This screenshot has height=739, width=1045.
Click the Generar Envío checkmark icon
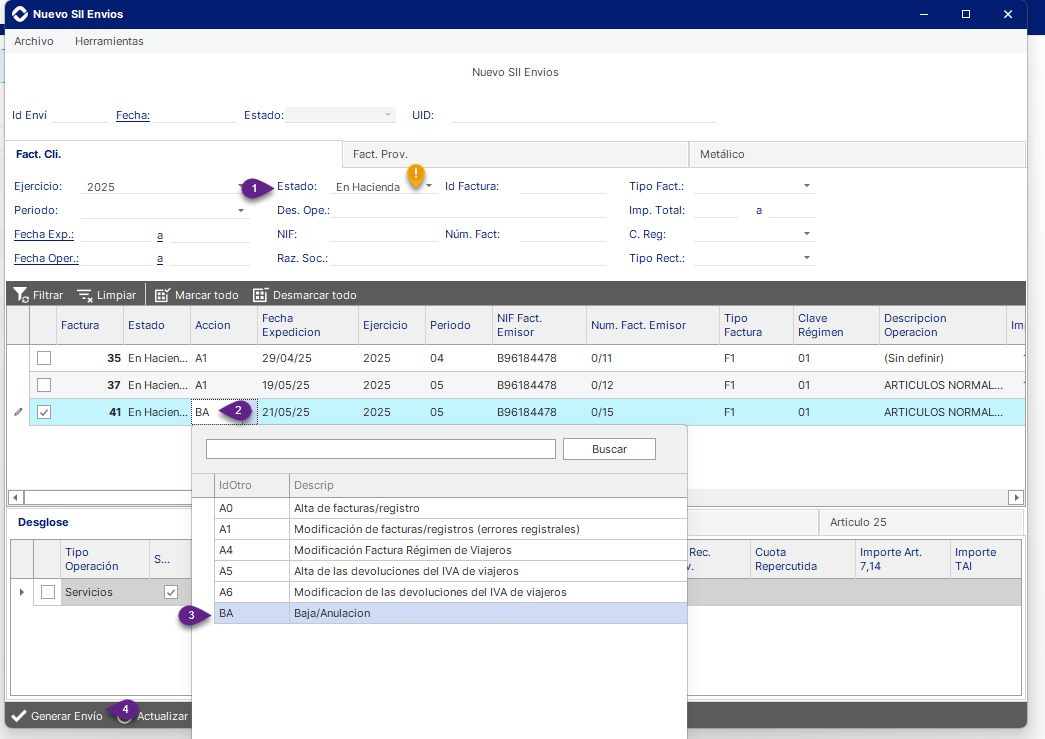[x=19, y=716]
